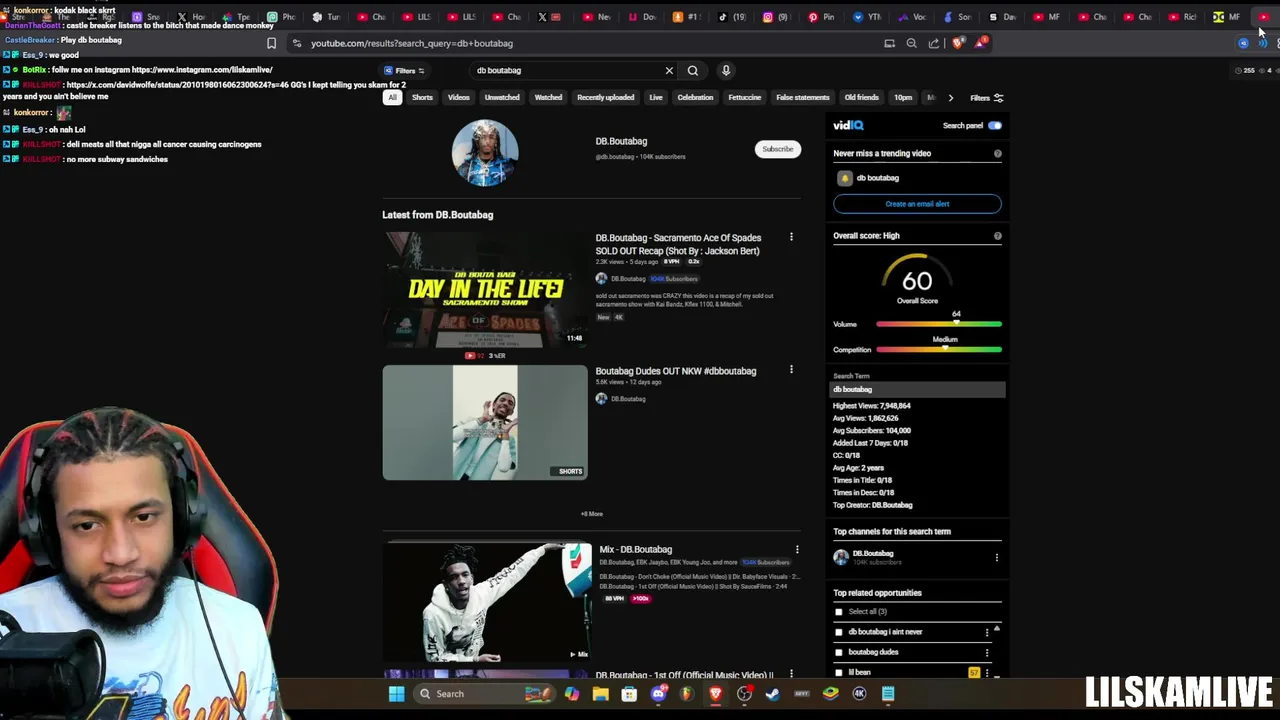
Task: Open DB.Boutabag channel avatar
Action: (485, 153)
